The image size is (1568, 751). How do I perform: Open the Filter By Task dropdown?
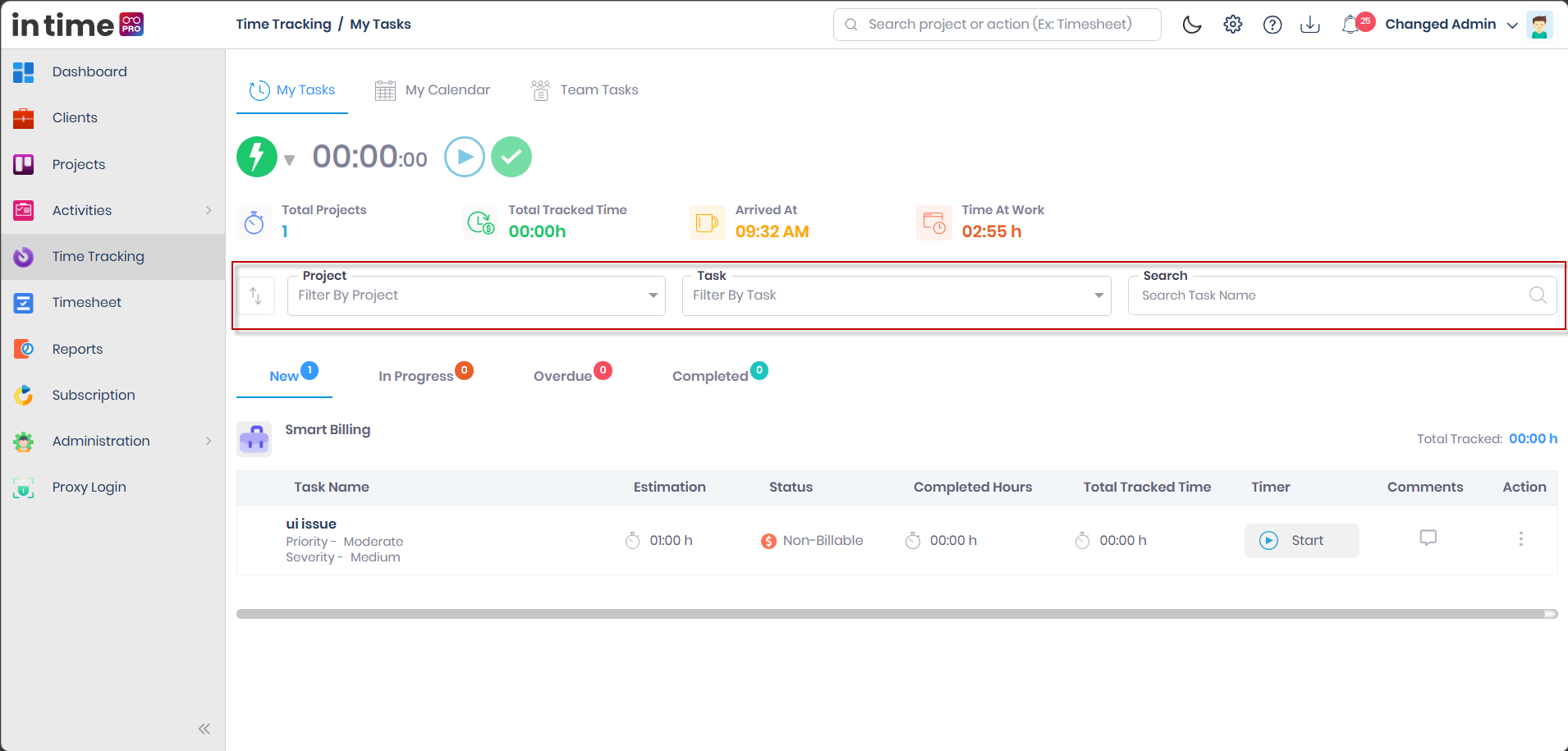pyautogui.click(x=896, y=295)
